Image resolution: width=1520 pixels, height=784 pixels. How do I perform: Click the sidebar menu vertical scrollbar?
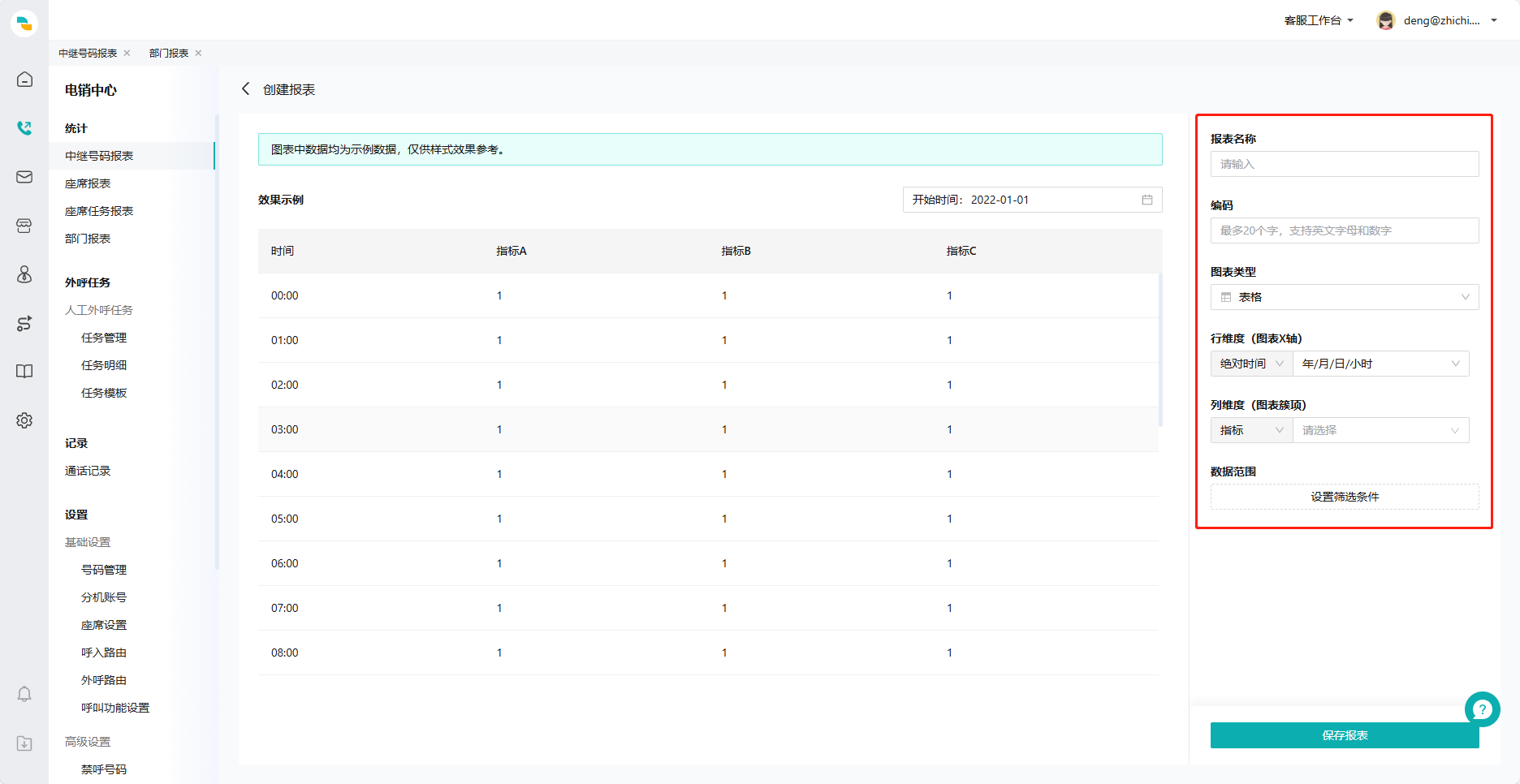pos(217,342)
